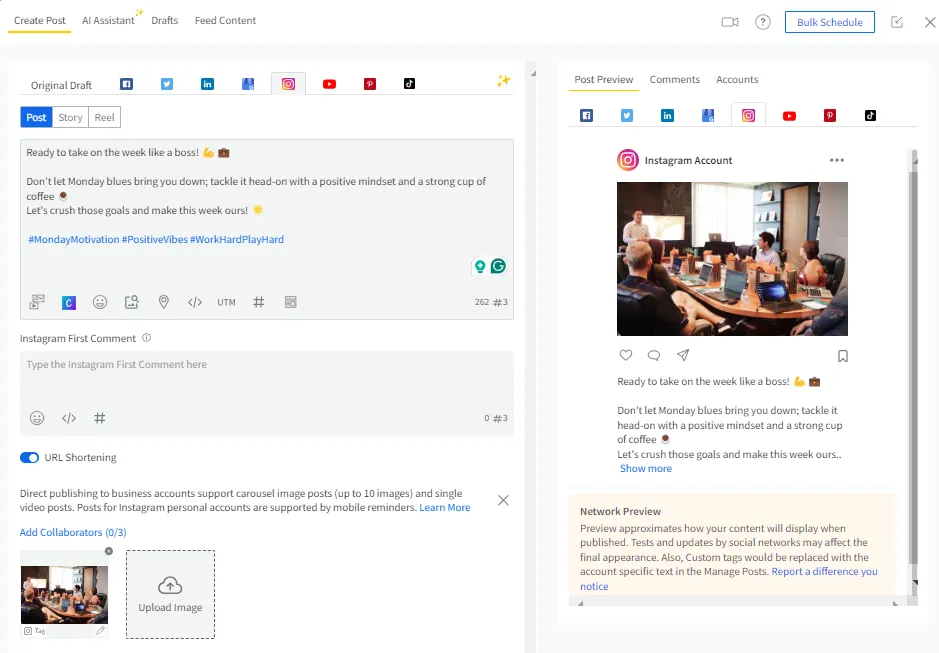
Task: Open the Canva design icon in post toolbar
Action: (69, 302)
